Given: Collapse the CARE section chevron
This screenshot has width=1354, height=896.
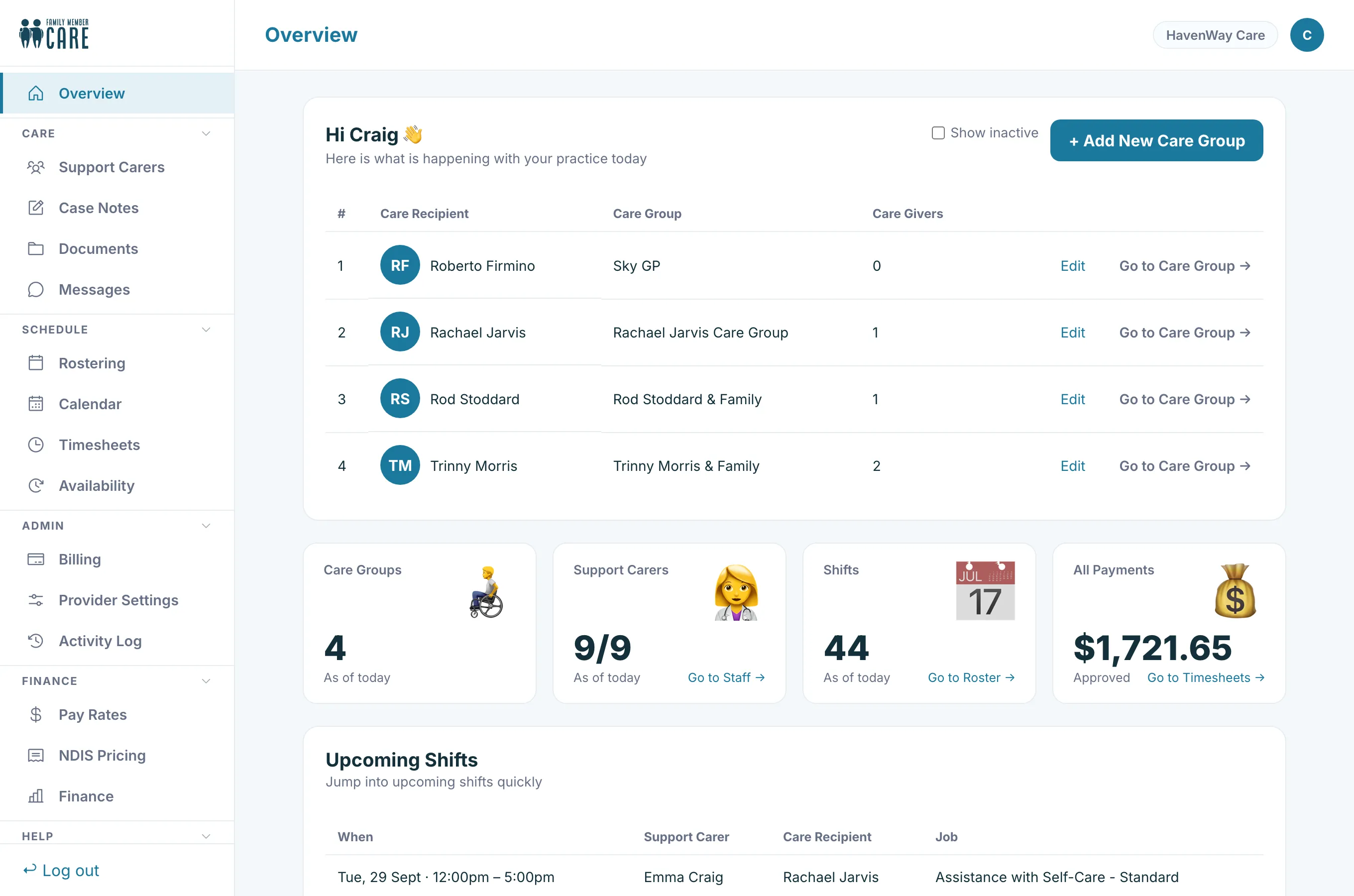Looking at the screenshot, I should (206, 134).
